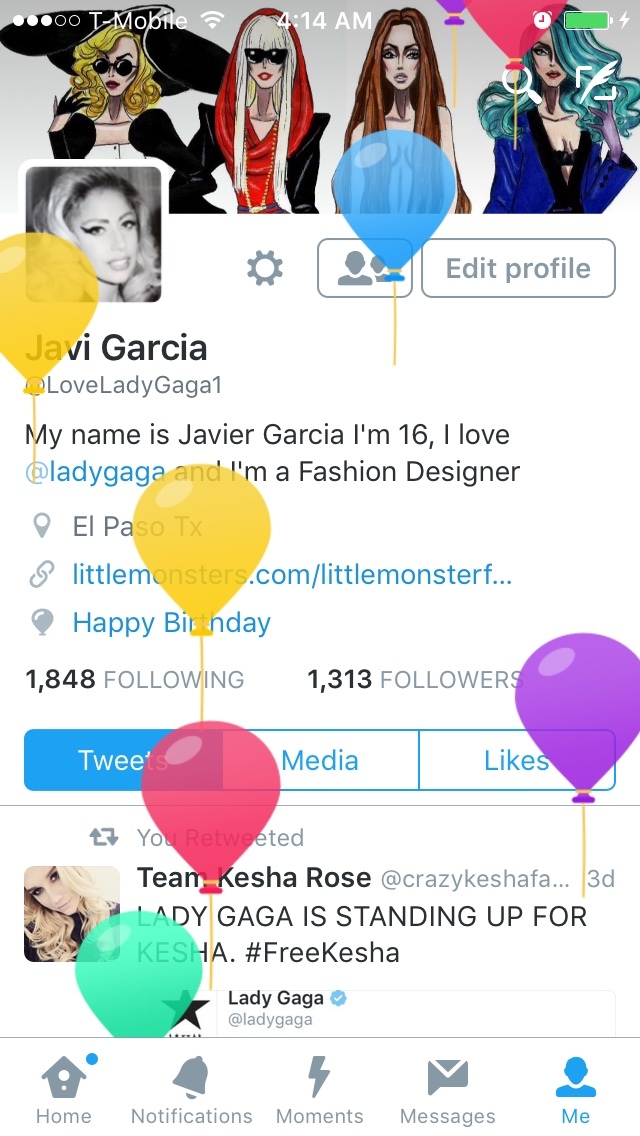Image resolution: width=640 pixels, height=1136 pixels.
Task: Open the littlemonsters.com profile link
Action: 292,575
